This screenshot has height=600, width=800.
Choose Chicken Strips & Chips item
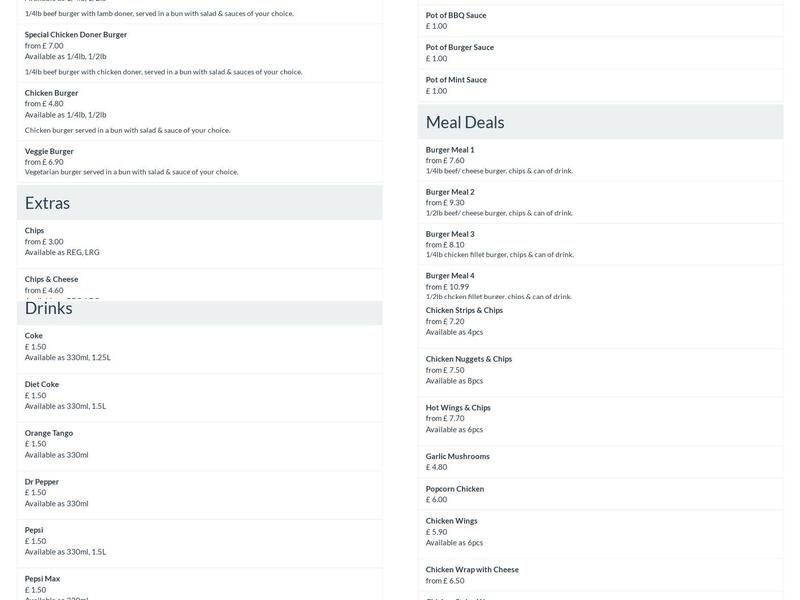pos(464,310)
